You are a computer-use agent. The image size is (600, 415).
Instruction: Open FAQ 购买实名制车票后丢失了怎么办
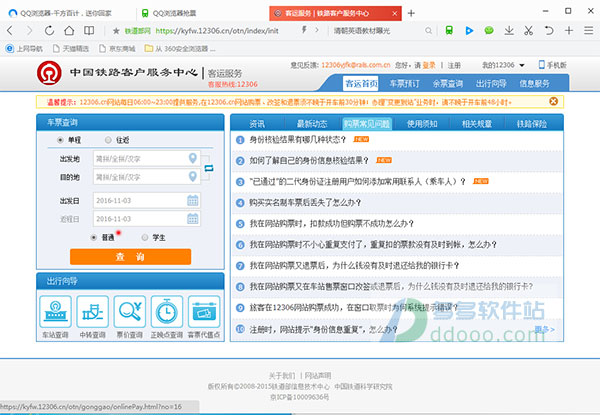pyautogui.click(x=305, y=203)
